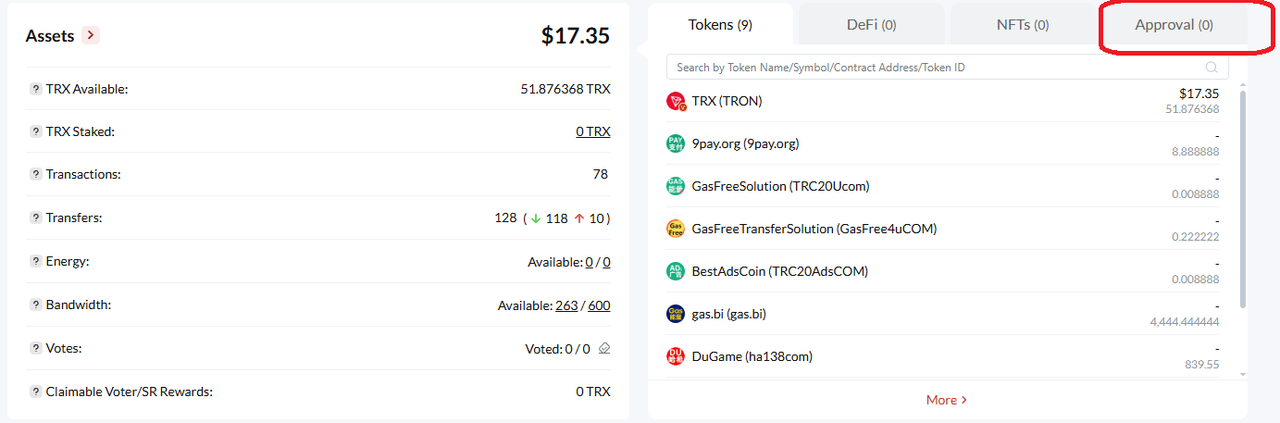The width and height of the screenshot is (1280, 423).
Task: Switch to the Approval tab
Action: [1174, 25]
